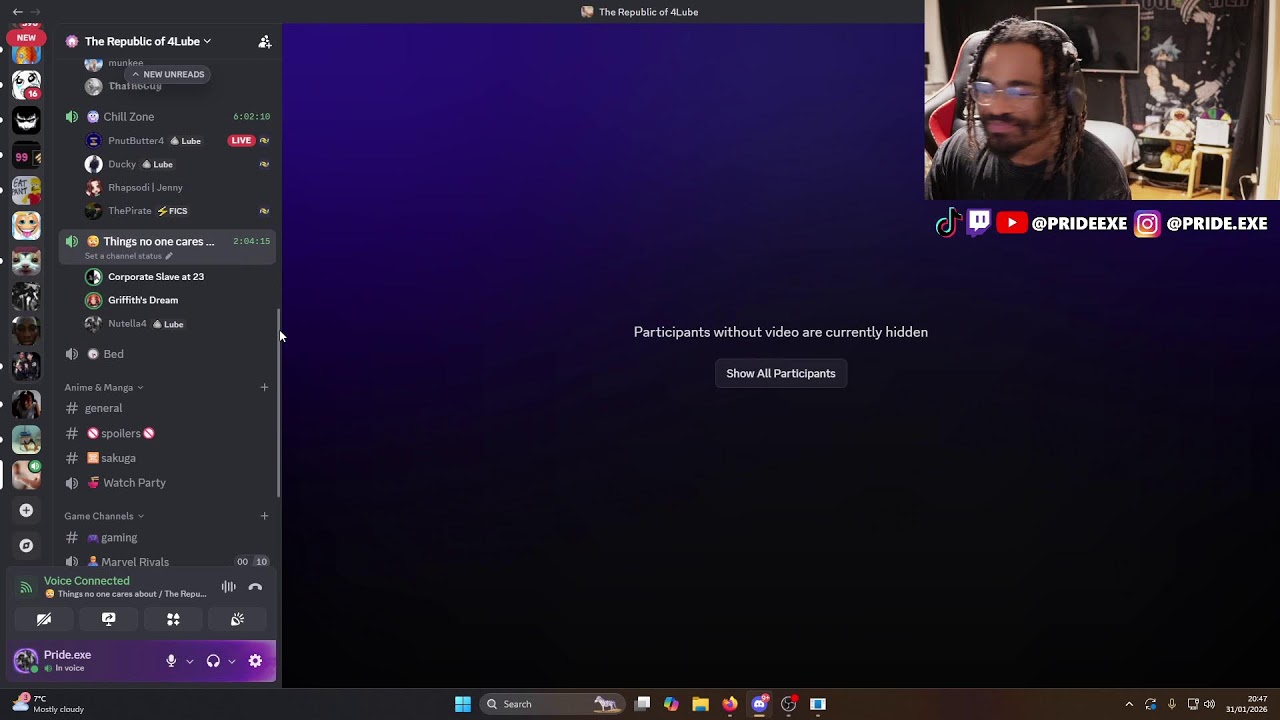Collapse the Game Channels category

coord(104,516)
